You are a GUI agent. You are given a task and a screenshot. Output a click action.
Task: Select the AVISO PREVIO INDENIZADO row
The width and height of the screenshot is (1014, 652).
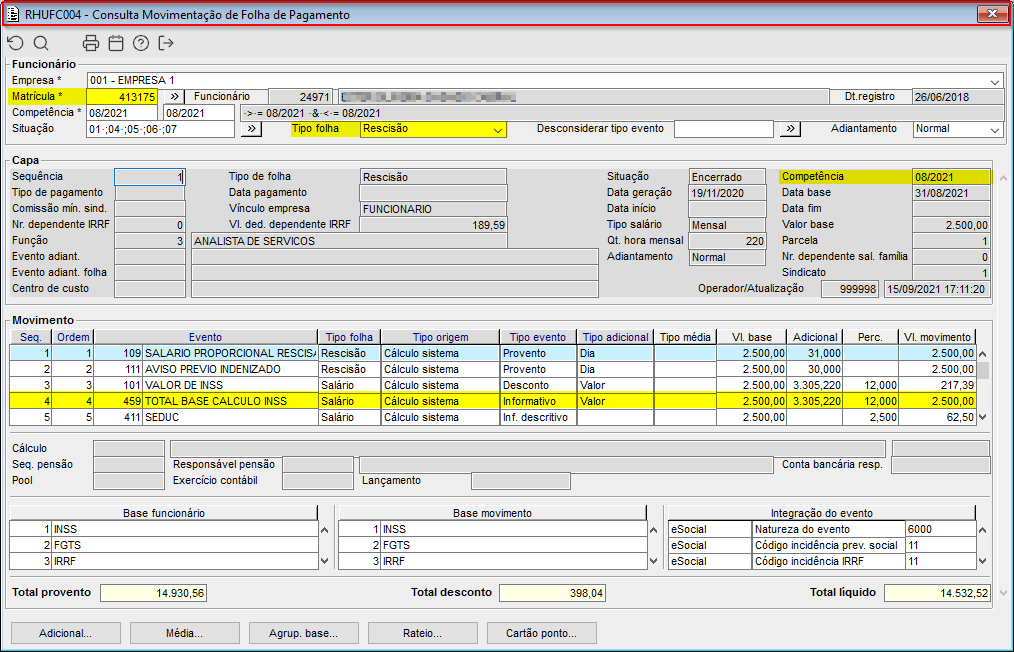[228, 369]
